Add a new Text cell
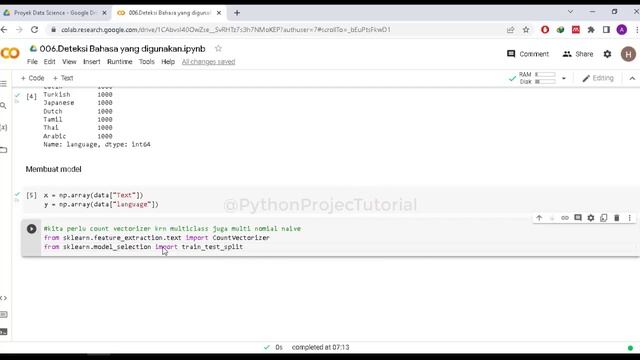The height and width of the screenshot is (360, 640). pyautogui.click(x=63, y=78)
